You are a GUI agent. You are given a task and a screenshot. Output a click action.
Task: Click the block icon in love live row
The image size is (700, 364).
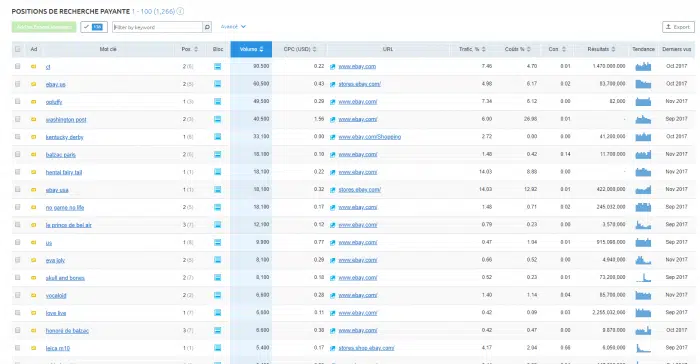pos(217,313)
